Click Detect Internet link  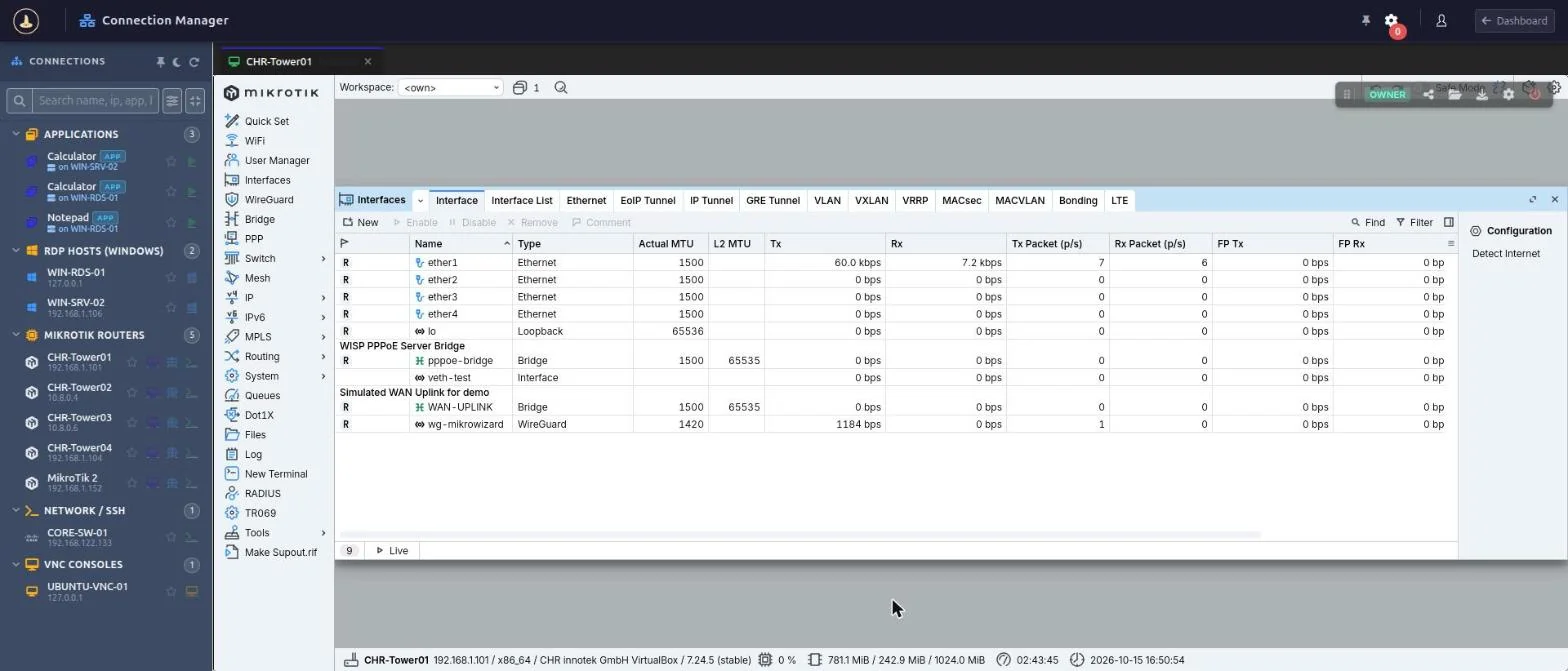[x=1505, y=254]
